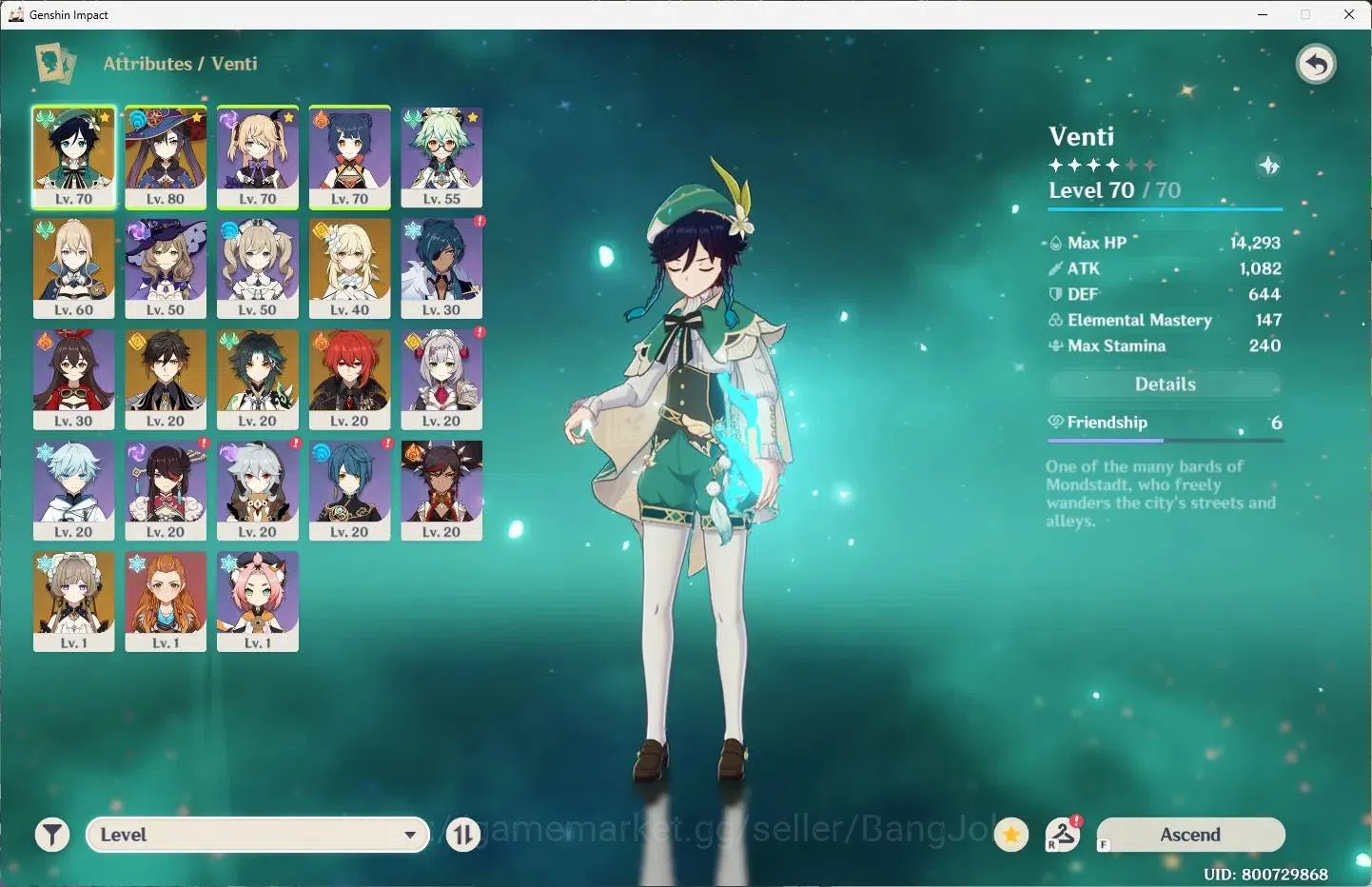The height and width of the screenshot is (887, 1372).
Task: Select Xiangling Lv. 70 portrait
Action: click(x=349, y=157)
